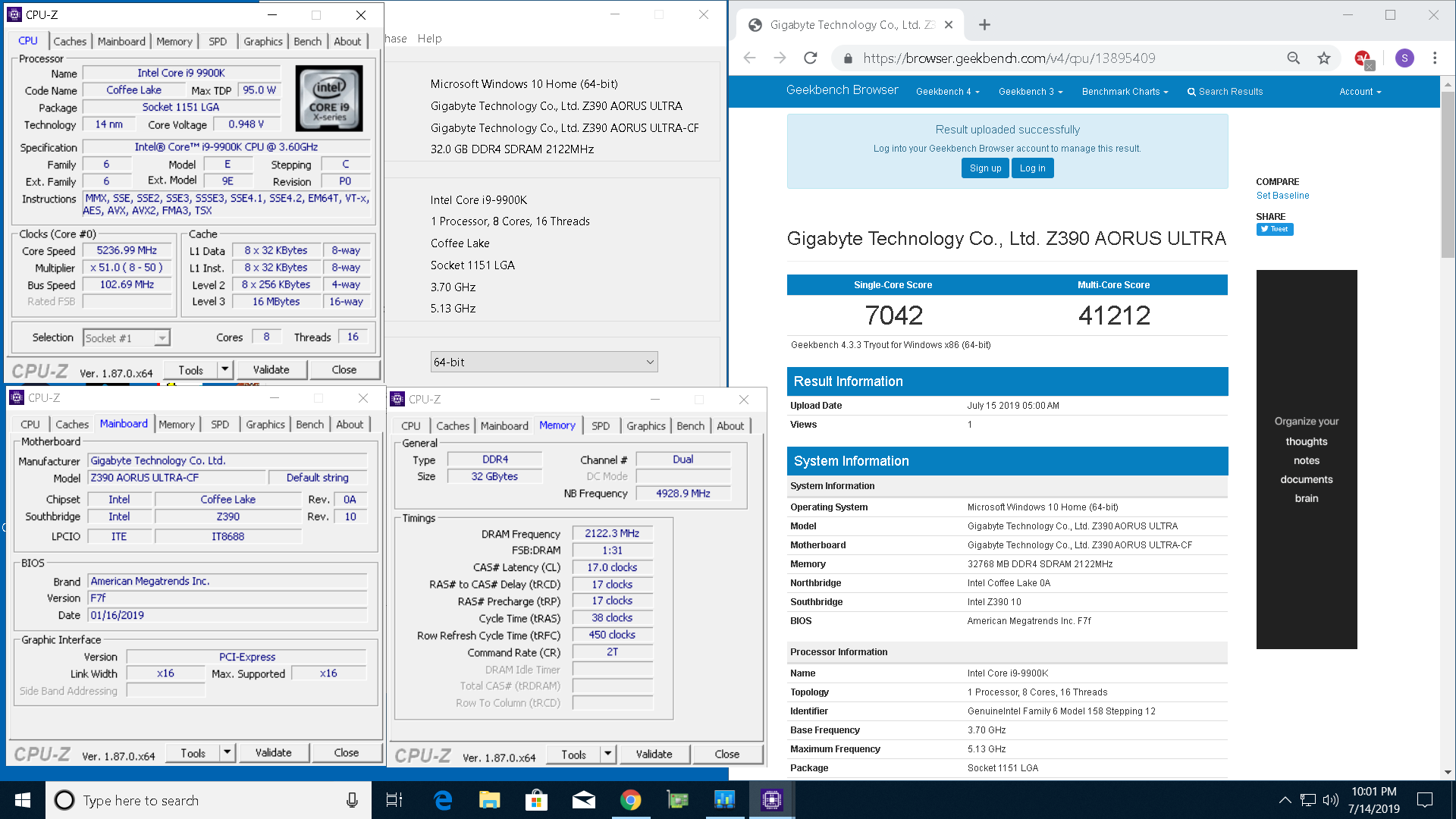This screenshot has width=1456, height=819.
Task: Click the site lock icon in address bar
Action: coord(848,58)
